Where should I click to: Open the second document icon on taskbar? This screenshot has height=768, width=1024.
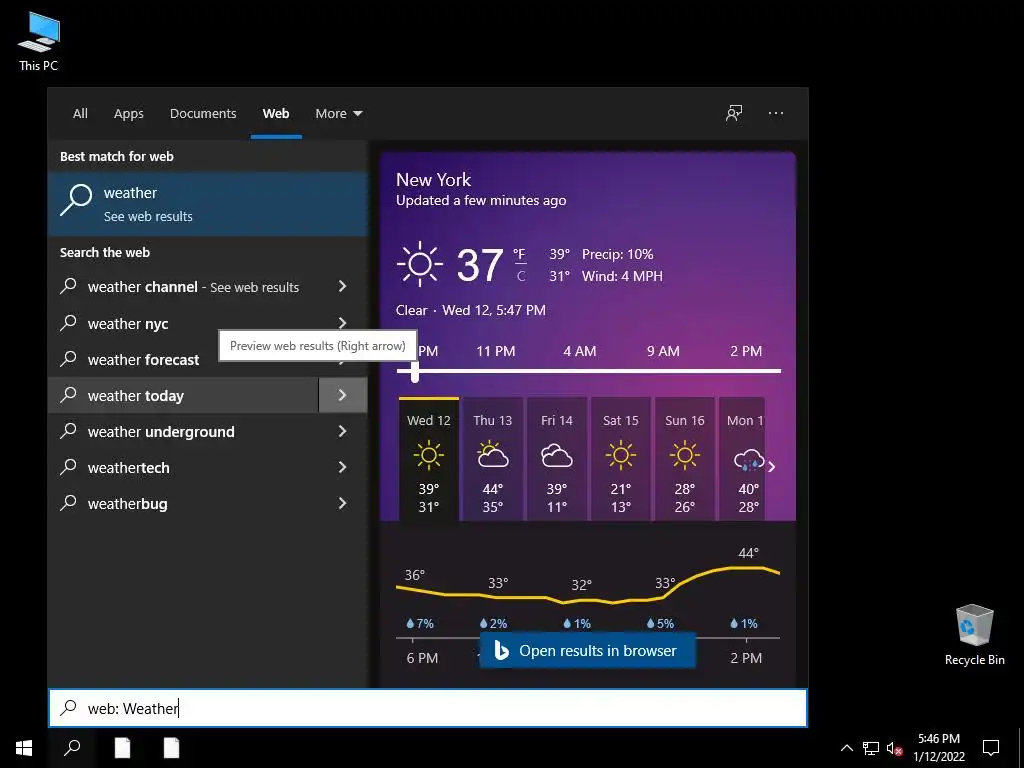pos(171,748)
